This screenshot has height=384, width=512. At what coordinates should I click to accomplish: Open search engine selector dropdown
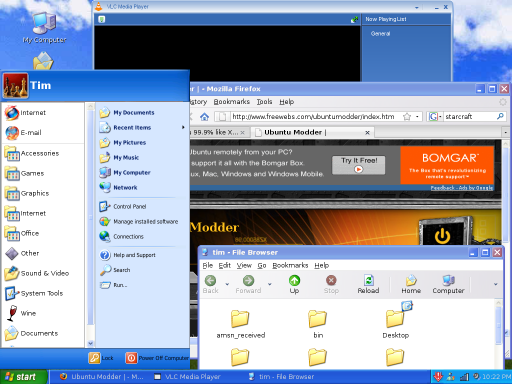[x=435, y=117]
